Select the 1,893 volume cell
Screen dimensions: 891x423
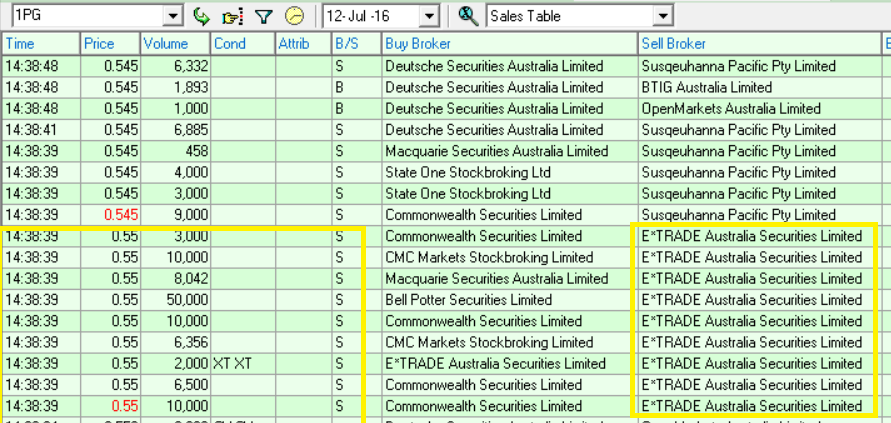pos(175,88)
